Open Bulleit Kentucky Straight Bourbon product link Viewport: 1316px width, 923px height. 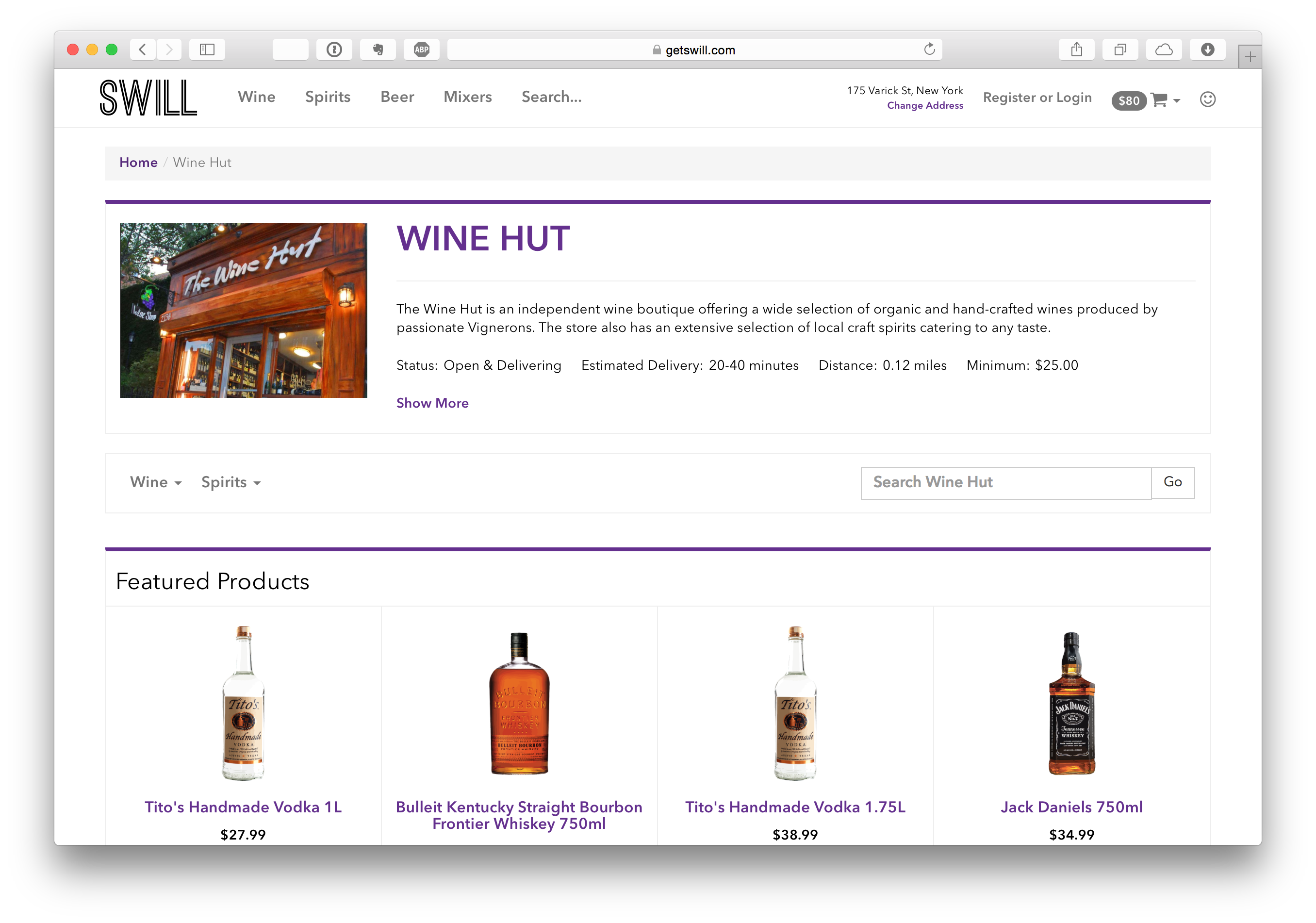(519, 815)
